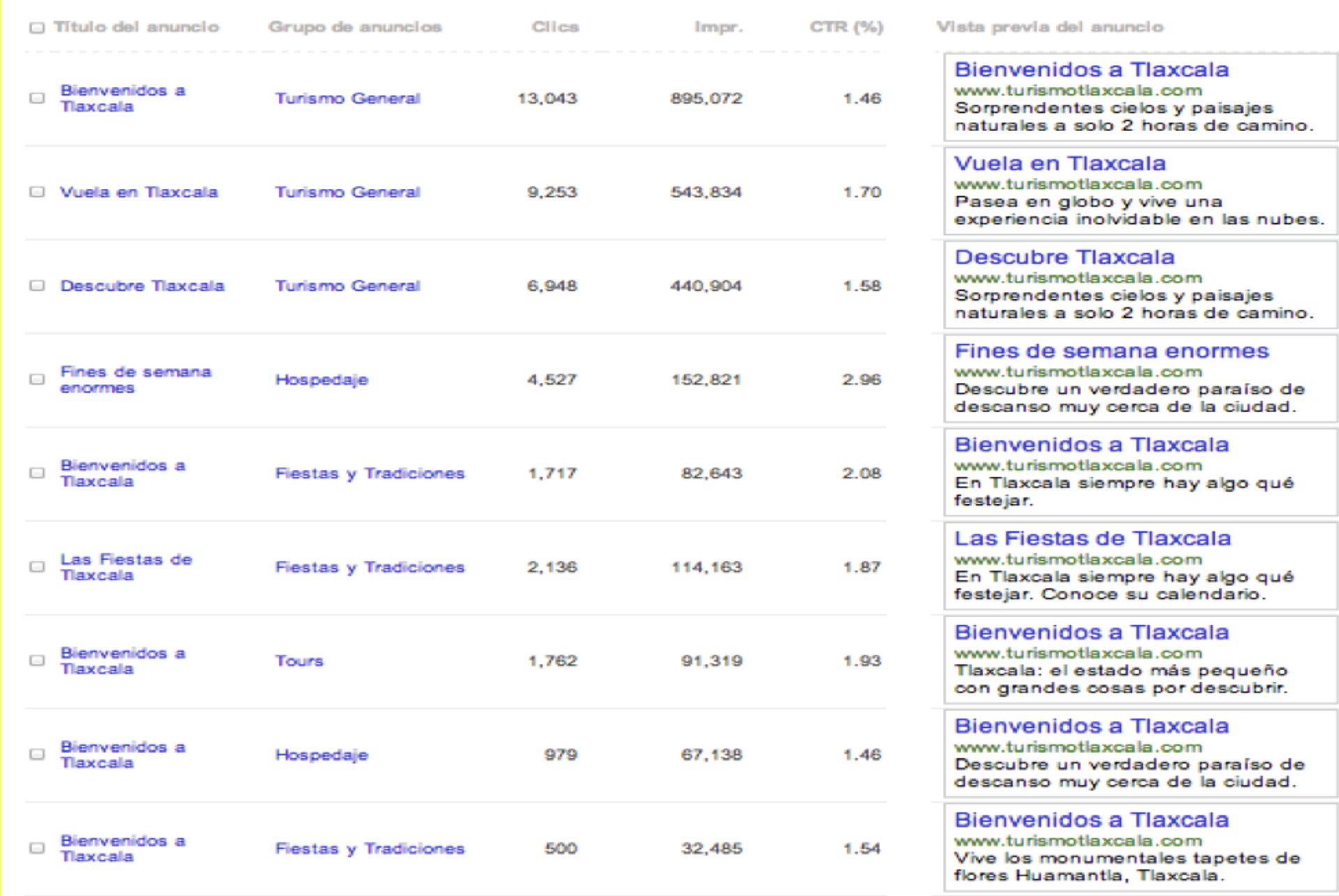Sort the table by Clics header
The height and width of the screenshot is (896, 1339).
coord(555,27)
